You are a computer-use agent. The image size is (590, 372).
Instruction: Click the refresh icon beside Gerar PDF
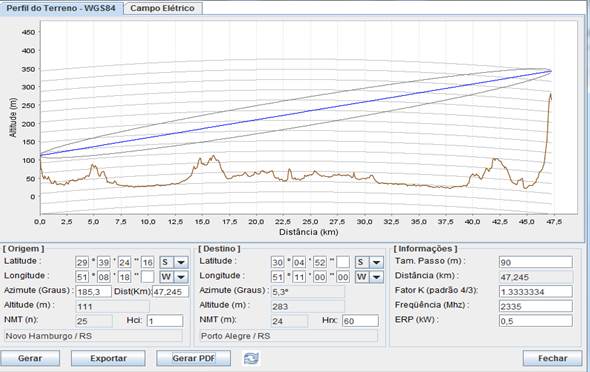click(x=251, y=358)
